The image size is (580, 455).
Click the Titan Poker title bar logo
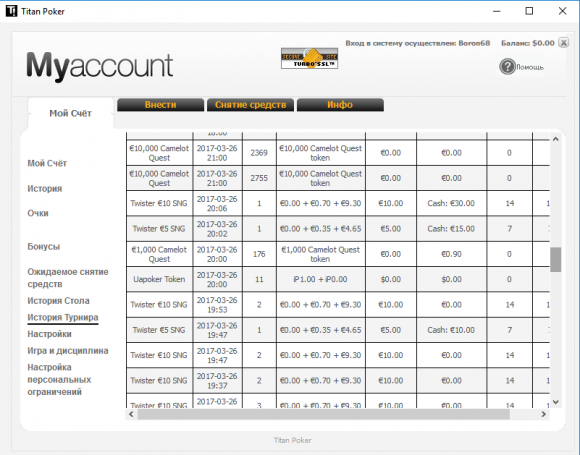[11, 11]
